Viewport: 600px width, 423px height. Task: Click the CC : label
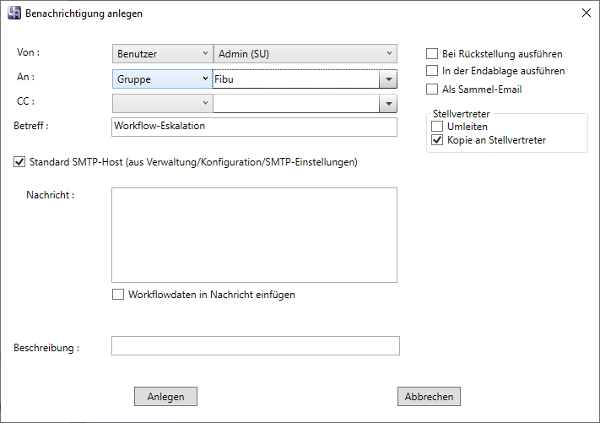(26, 101)
